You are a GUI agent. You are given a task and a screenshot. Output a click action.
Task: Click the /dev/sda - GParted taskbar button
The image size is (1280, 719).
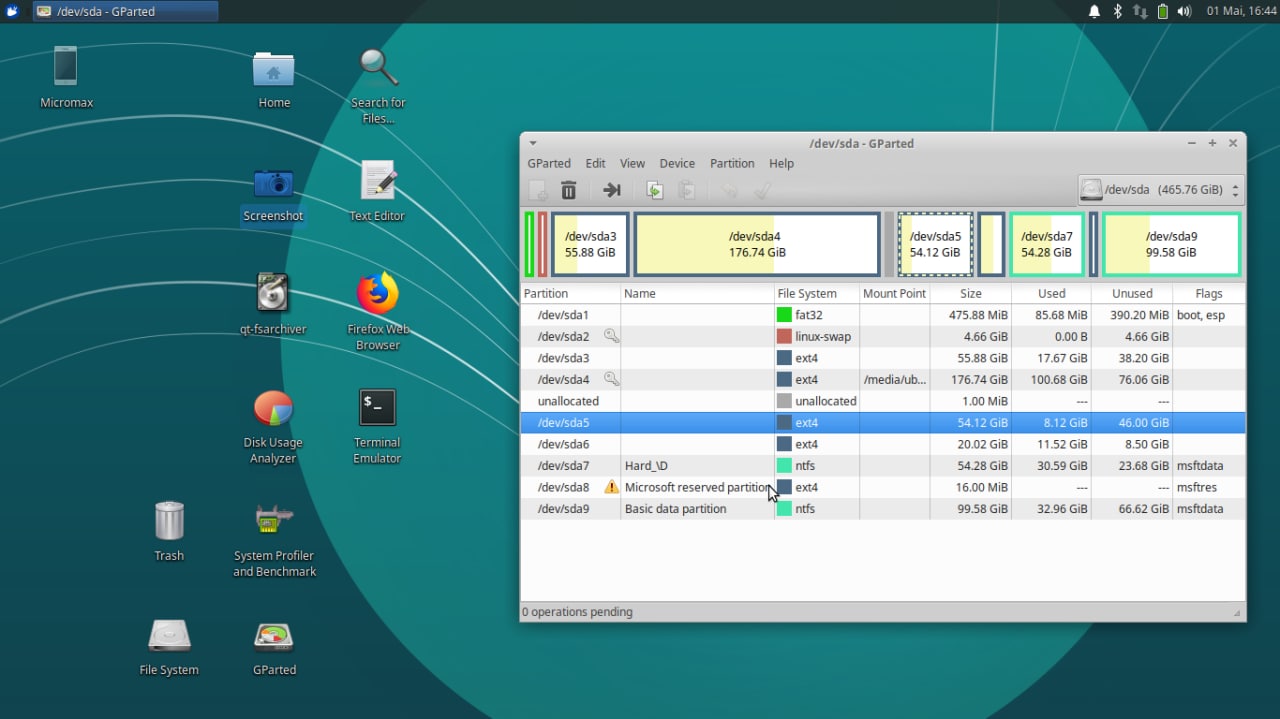point(125,12)
